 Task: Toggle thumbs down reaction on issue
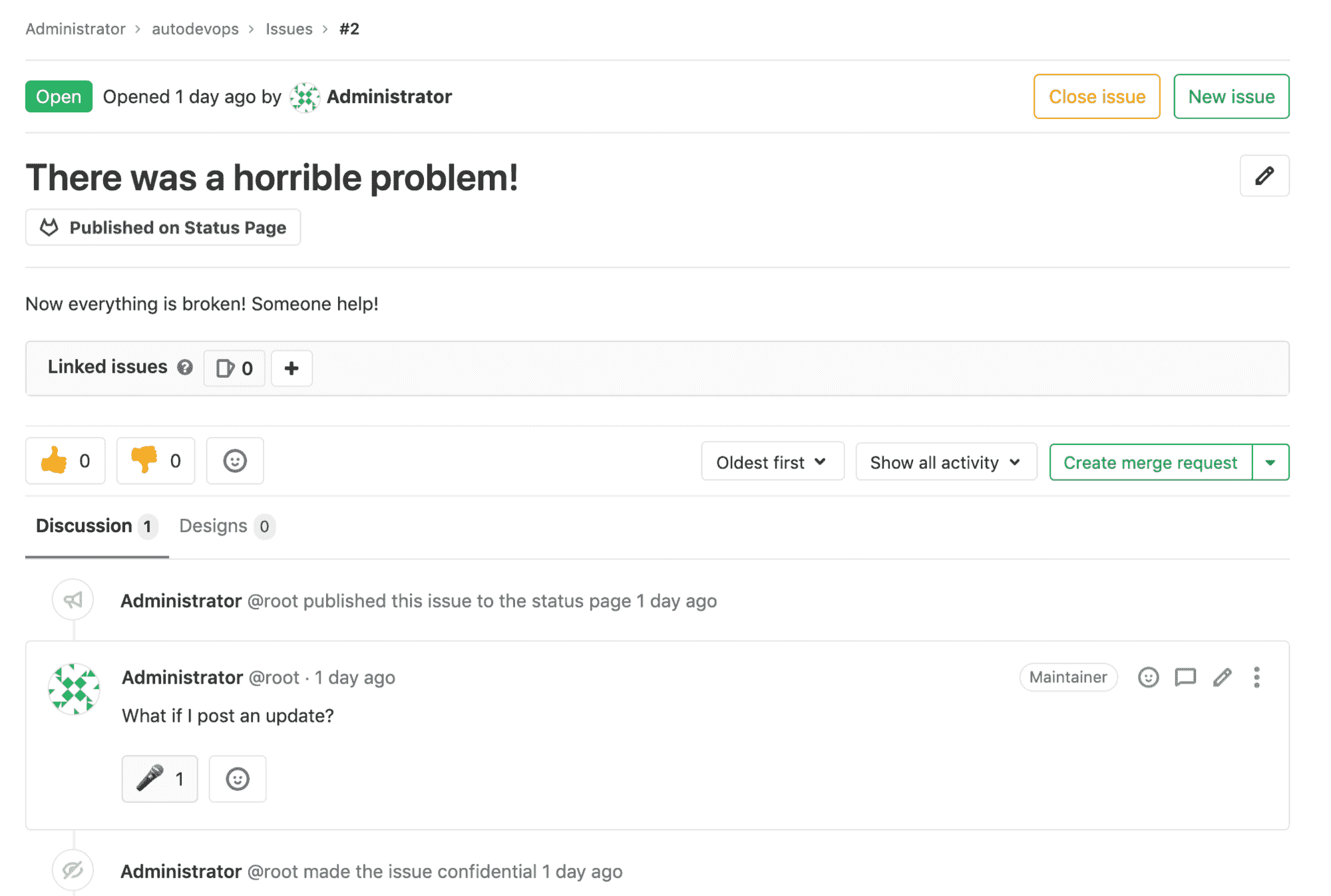156,461
